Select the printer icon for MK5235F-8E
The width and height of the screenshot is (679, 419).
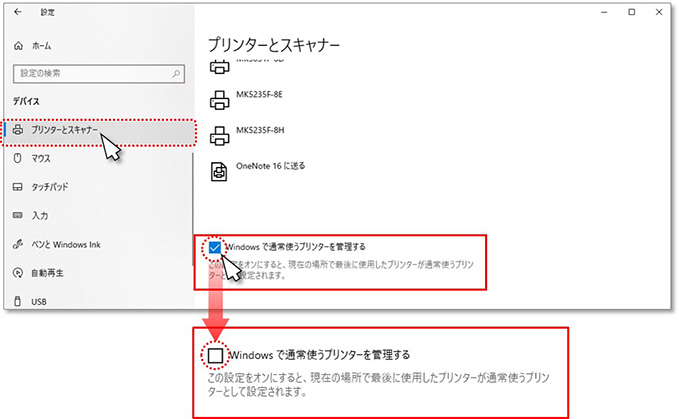point(220,100)
